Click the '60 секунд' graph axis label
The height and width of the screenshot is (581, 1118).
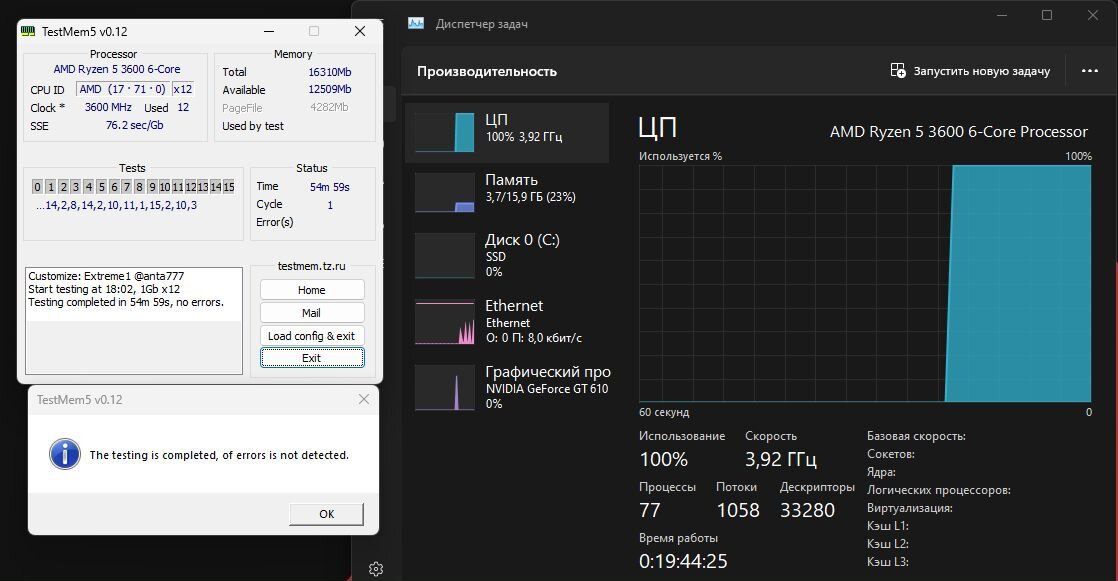(x=664, y=412)
